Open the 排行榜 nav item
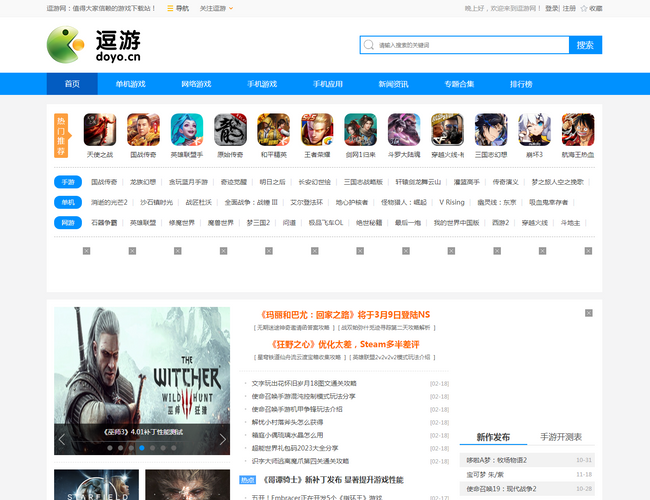 [521, 84]
